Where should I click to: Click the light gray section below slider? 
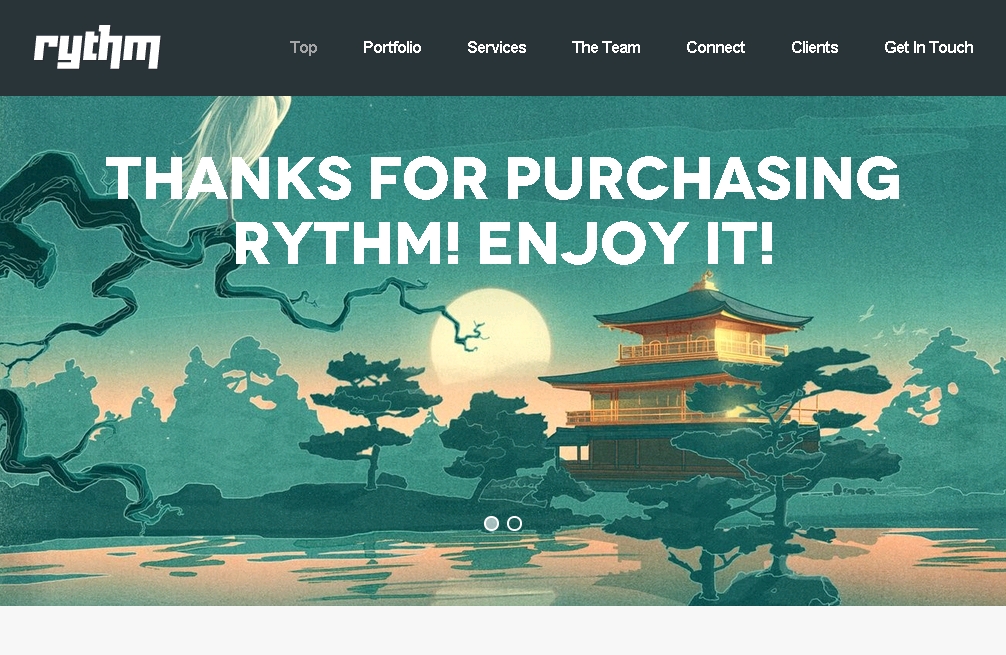503,631
